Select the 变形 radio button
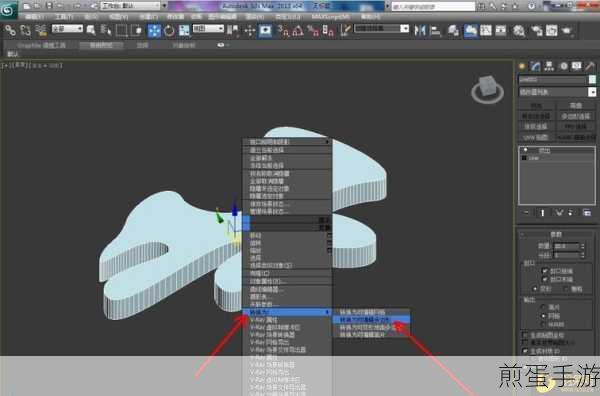The image size is (600, 396). pos(535,289)
